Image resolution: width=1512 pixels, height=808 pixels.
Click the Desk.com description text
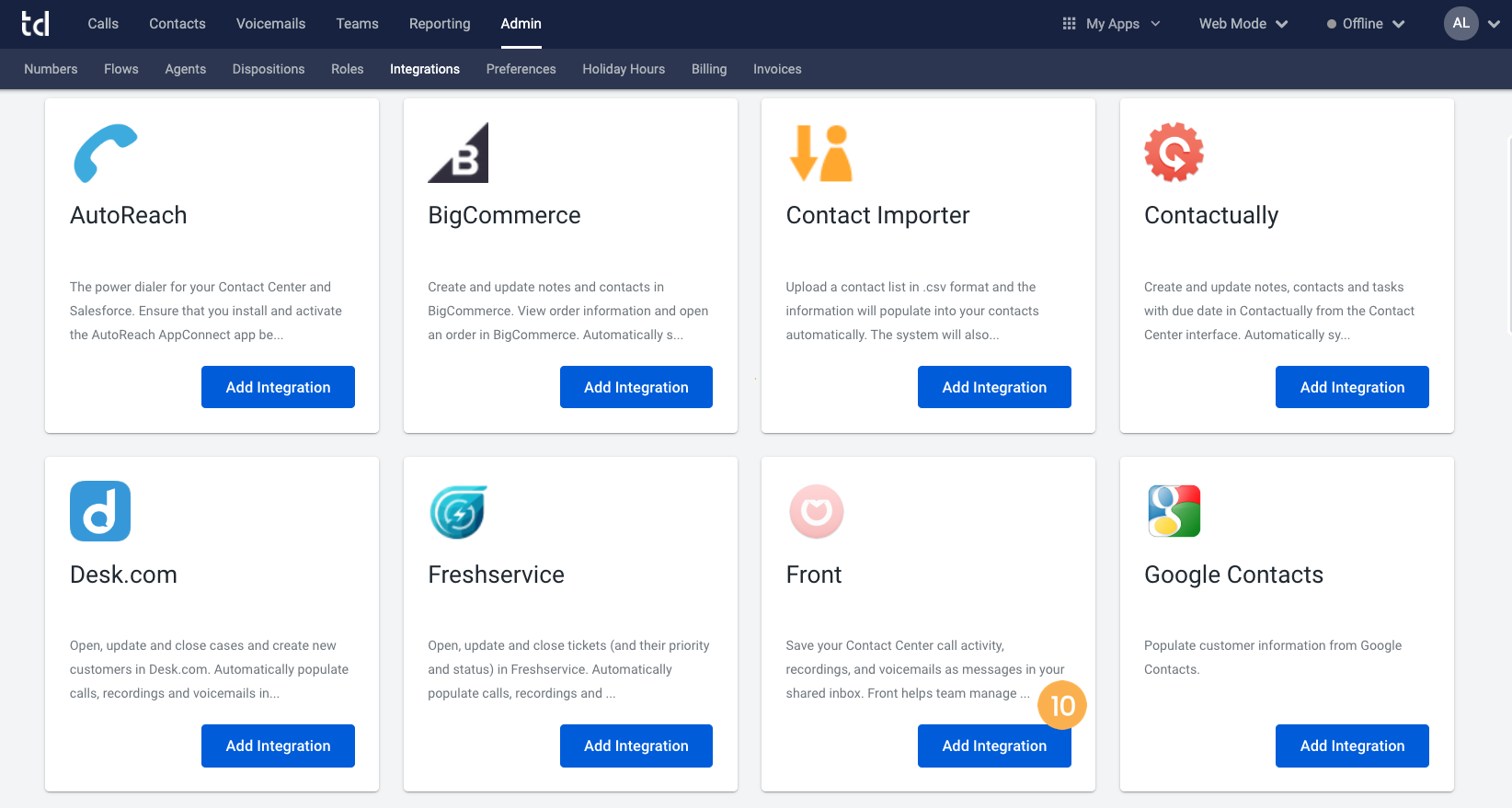point(209,669)
